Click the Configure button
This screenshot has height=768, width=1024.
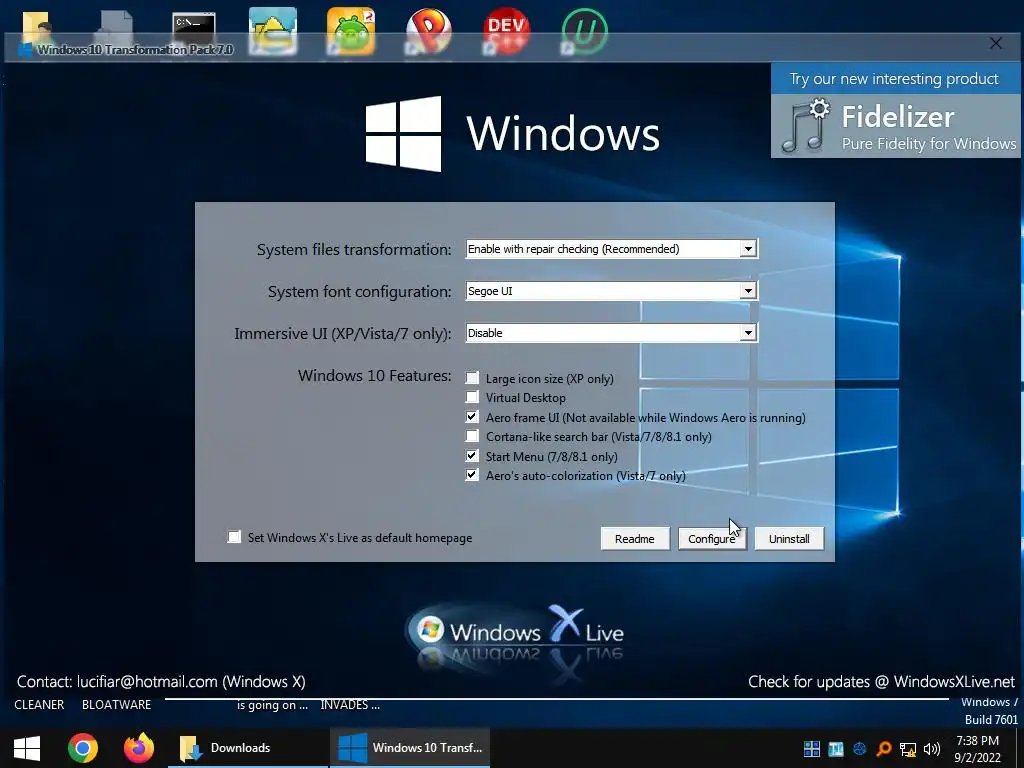tap(712, 539)
